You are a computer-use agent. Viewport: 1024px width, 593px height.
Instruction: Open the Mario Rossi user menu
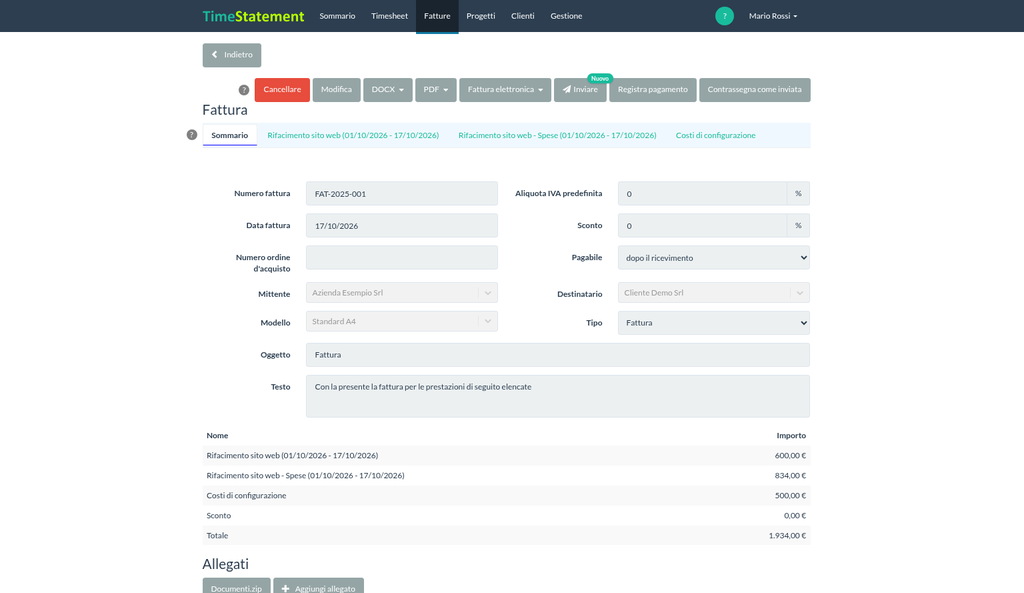(x=773, y=16)
